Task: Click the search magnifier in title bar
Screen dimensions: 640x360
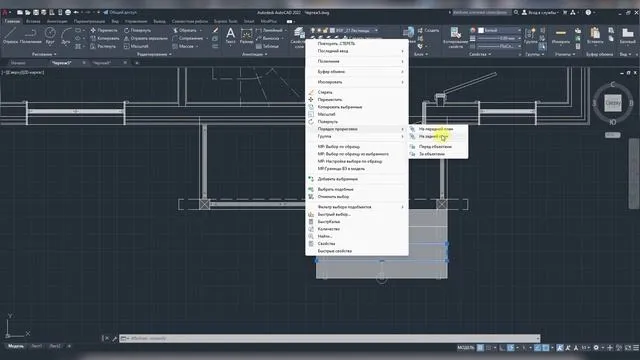Action: 516,12
